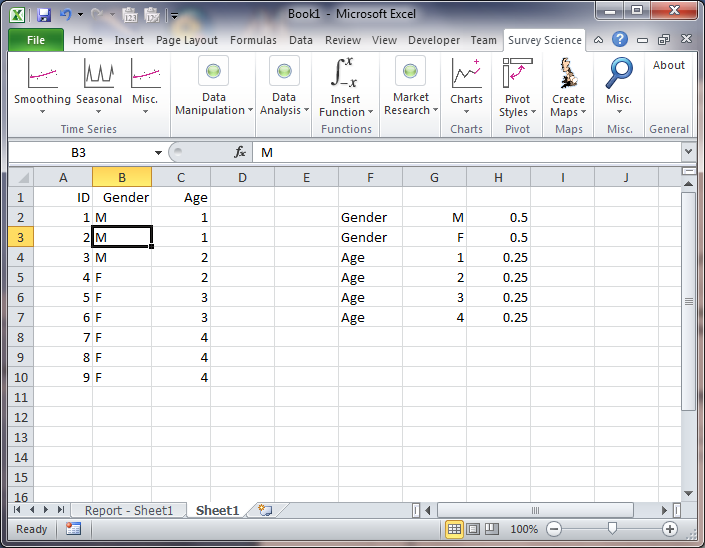Click the 100% zoom level
Image resolution: width=705 pixels, height=548 pixels.
pyautogui.click(x=524, y=529)
